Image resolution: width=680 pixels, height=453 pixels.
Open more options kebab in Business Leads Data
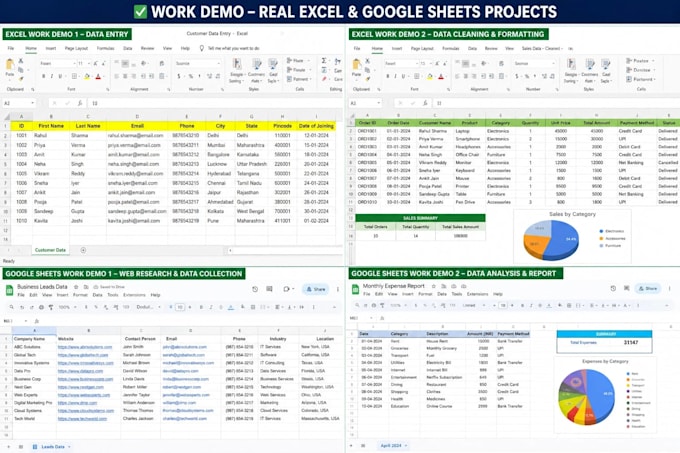click(x=338, y=289)
